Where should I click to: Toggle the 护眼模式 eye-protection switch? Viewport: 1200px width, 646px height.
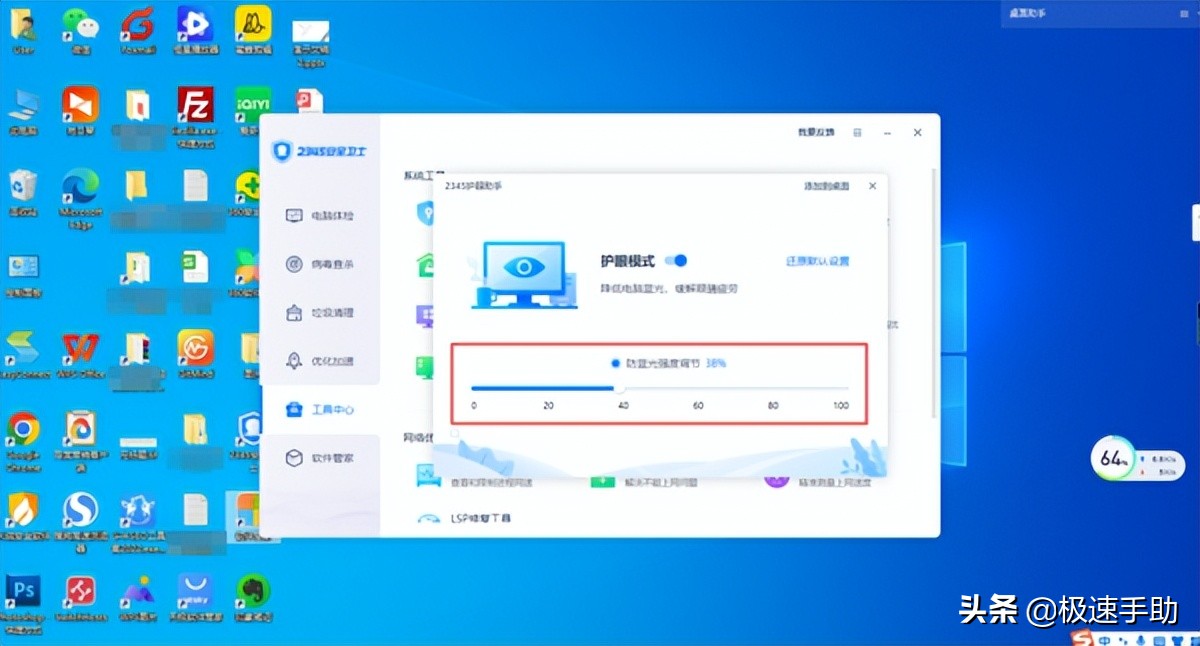[x=678, y=260]
